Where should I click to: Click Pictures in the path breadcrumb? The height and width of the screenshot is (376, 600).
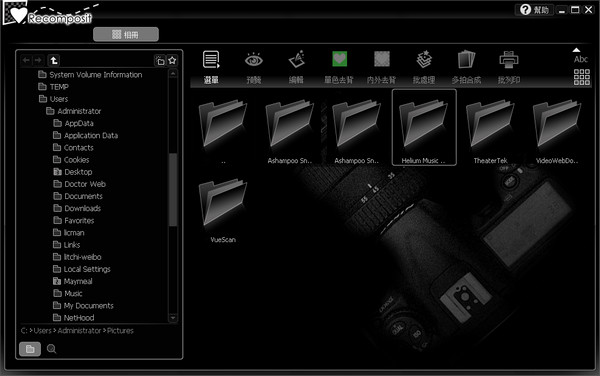pos(120,331)
